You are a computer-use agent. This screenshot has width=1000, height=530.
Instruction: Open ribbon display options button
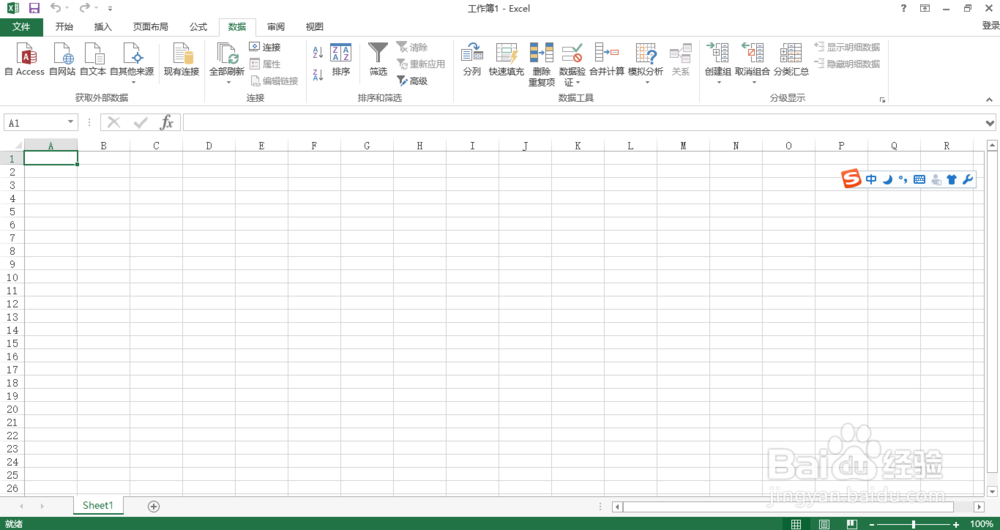tap(925, 8)
